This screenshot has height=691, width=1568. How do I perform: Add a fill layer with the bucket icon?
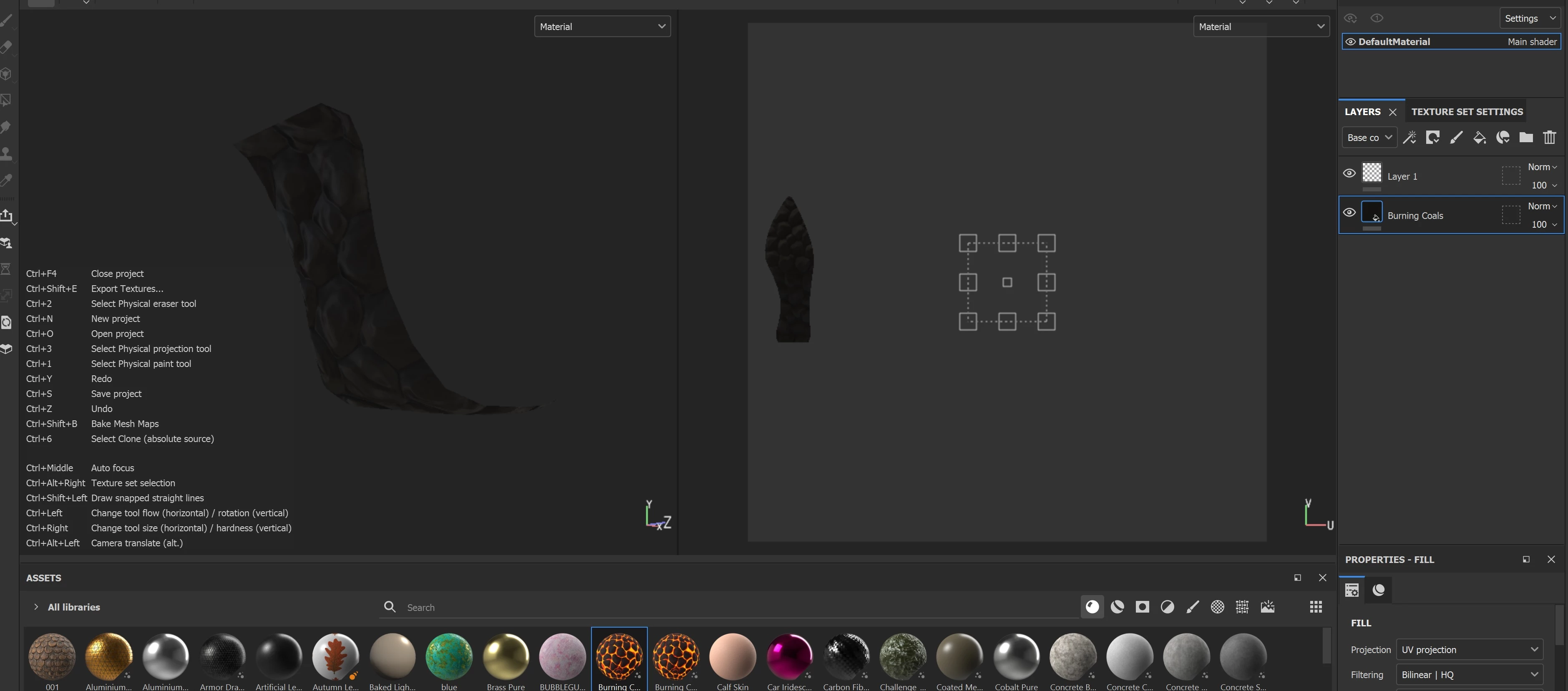(x=1479, y=138)
